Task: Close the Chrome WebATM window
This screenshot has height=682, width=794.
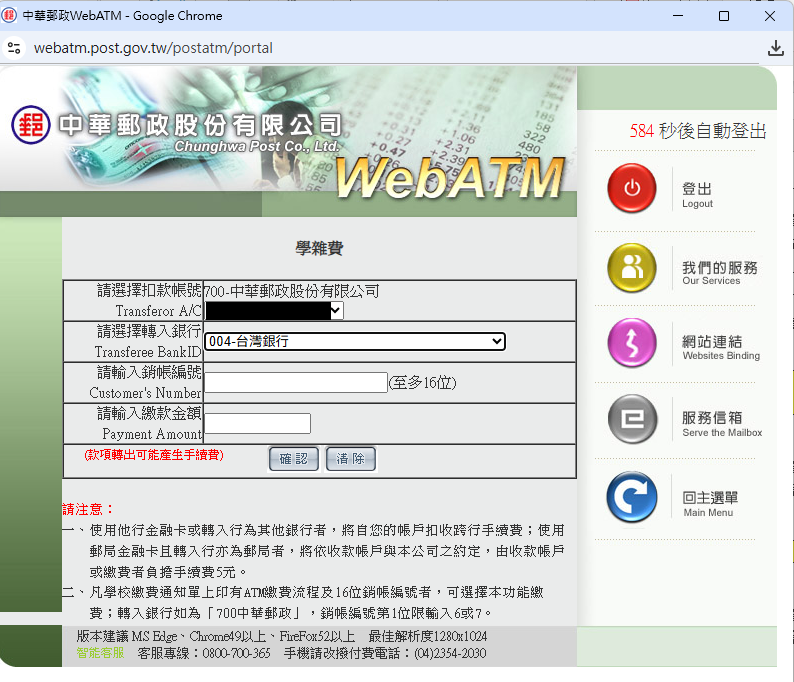Action: [x=770, y=16]
